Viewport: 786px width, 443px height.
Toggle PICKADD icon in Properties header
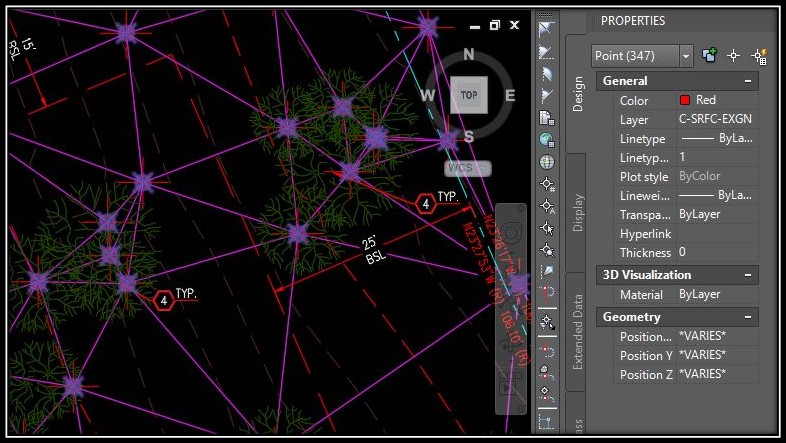(709, 56)
